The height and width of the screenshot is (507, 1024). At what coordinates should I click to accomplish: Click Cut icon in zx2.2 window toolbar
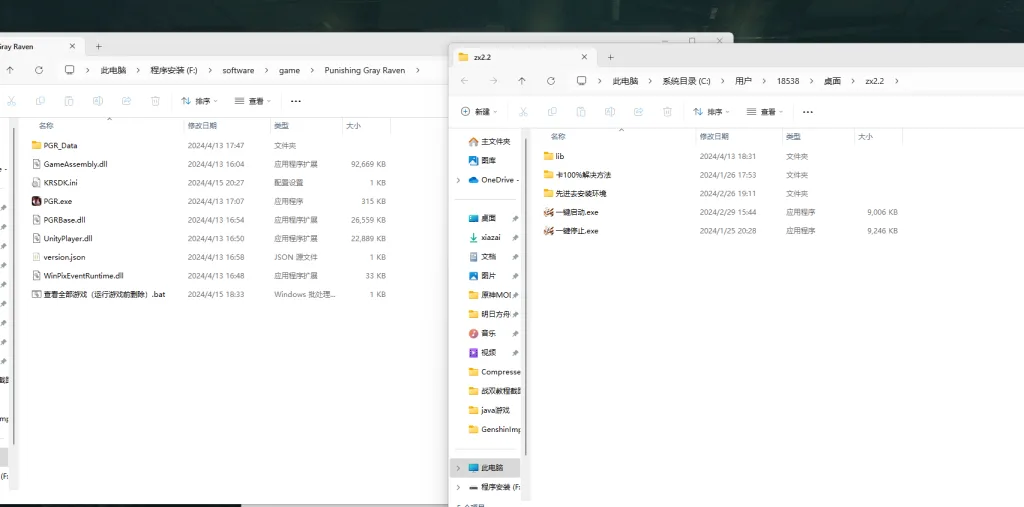tap(523, 112)
